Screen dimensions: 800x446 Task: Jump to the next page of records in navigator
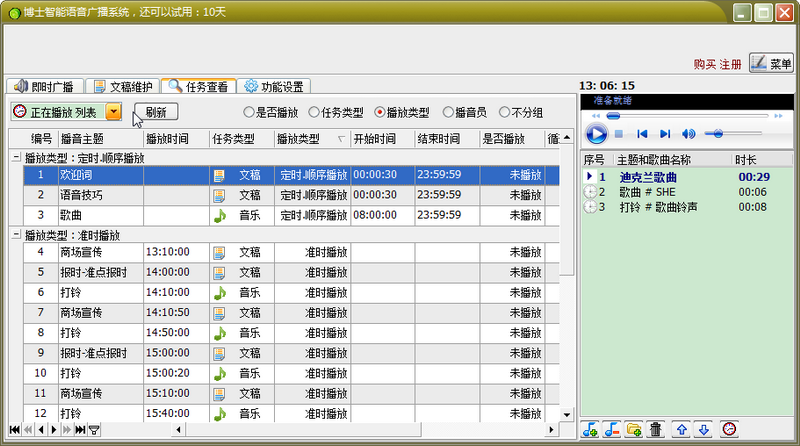67,430
